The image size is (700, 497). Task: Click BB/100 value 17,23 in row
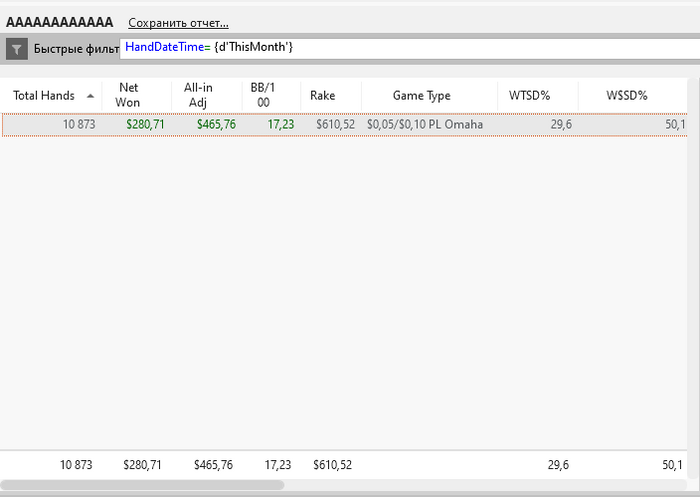point(281,124)
